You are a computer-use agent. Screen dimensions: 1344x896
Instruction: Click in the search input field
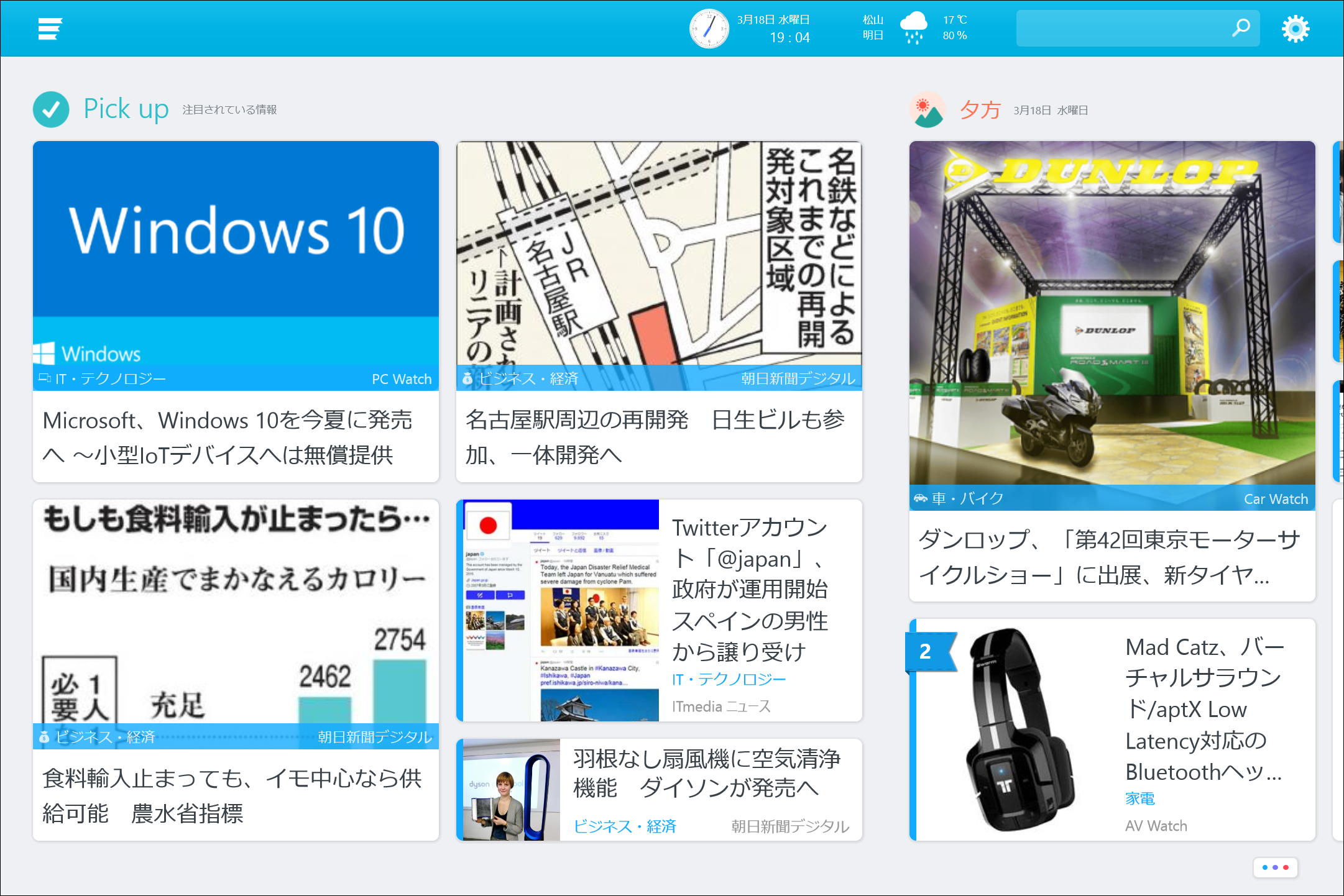(x=1119, y=28)
